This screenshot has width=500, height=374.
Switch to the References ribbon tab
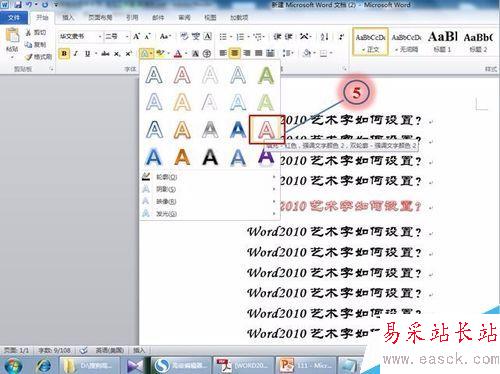pos(132,17)
